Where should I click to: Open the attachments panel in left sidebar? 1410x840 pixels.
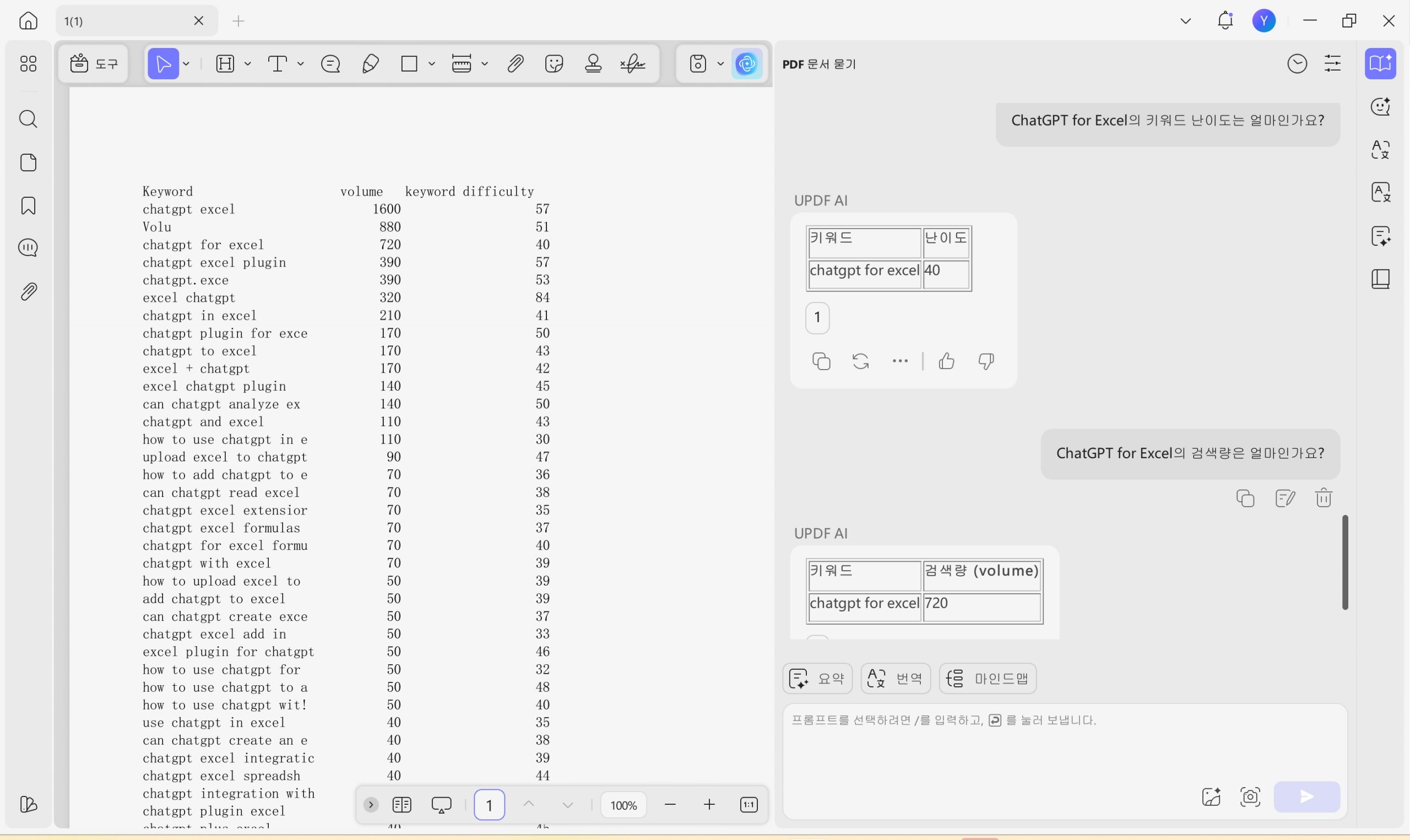[28, 291]
